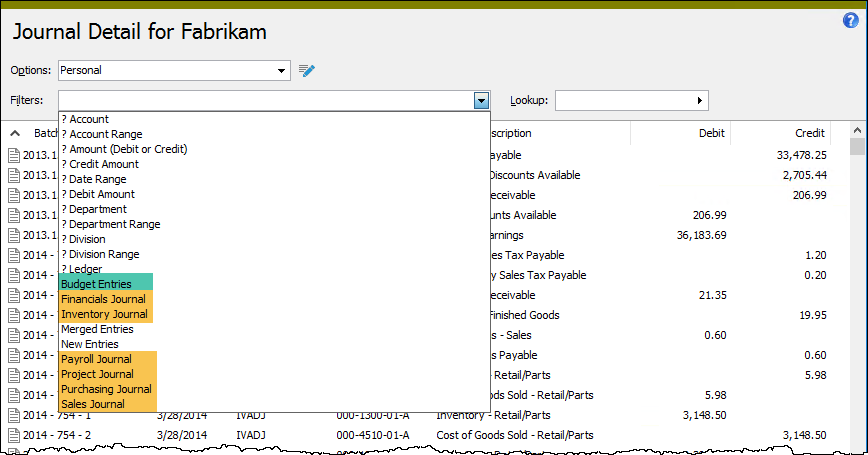Click document icon for 2014 - 754 - 2 row
The image size is (868, 455).
(x=15, y=435)
